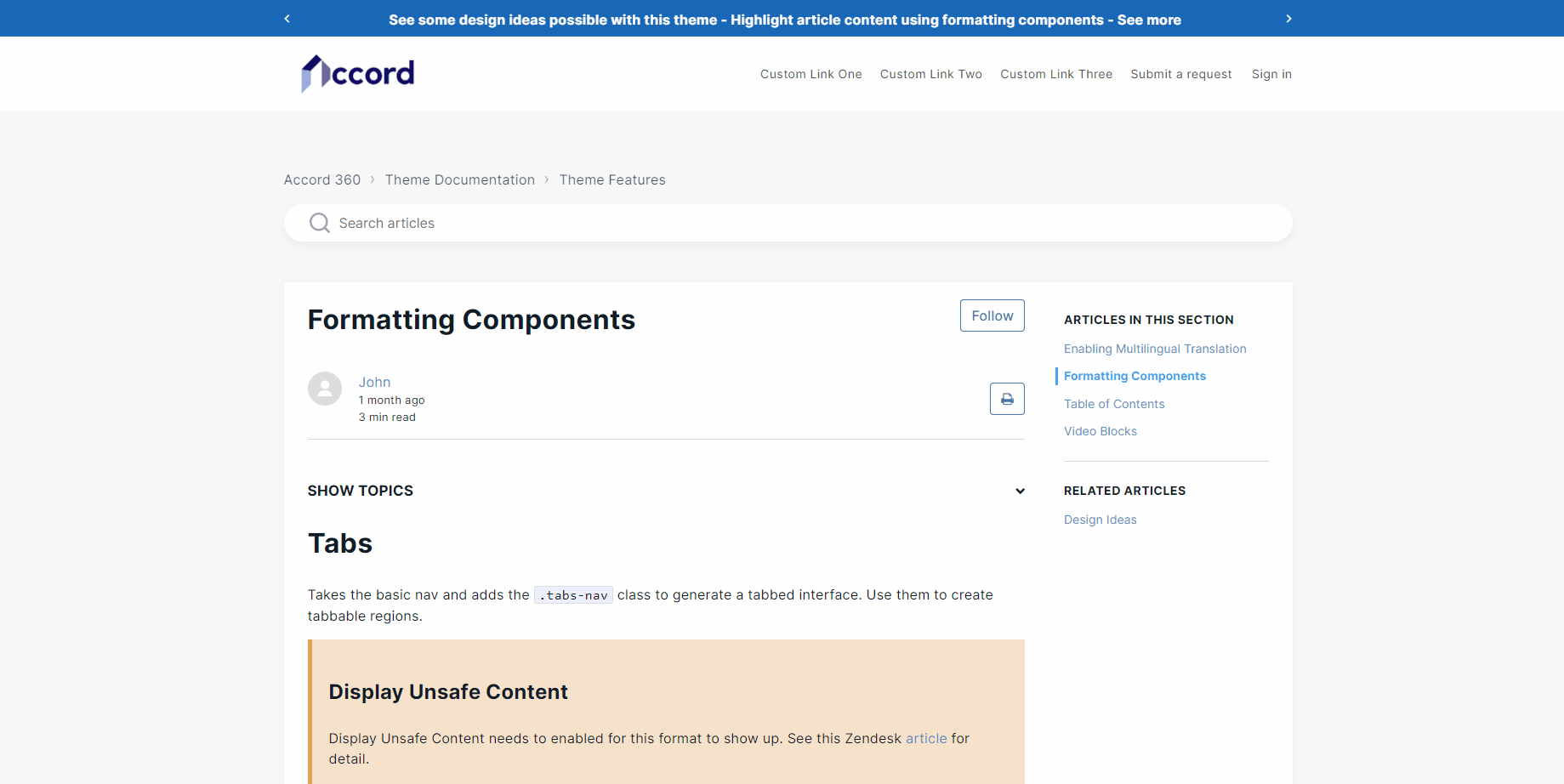The height and width of the screenshot is (784, 1564).
Task: Open Custom Link Two in navigation
Action: [930, 74]
